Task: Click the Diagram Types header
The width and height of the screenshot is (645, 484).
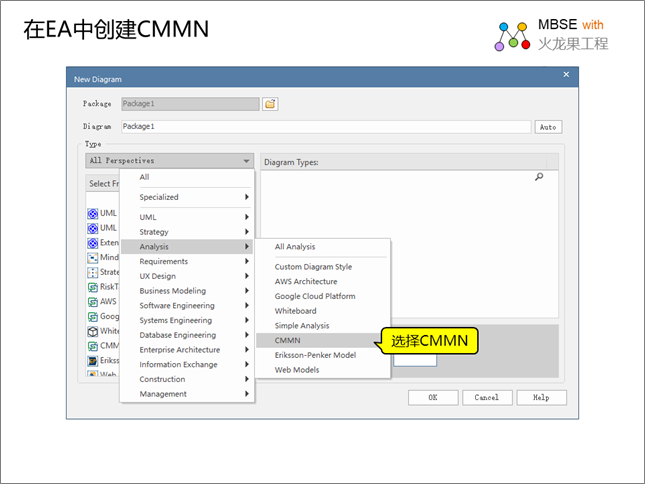Action: tap(409, 162)
